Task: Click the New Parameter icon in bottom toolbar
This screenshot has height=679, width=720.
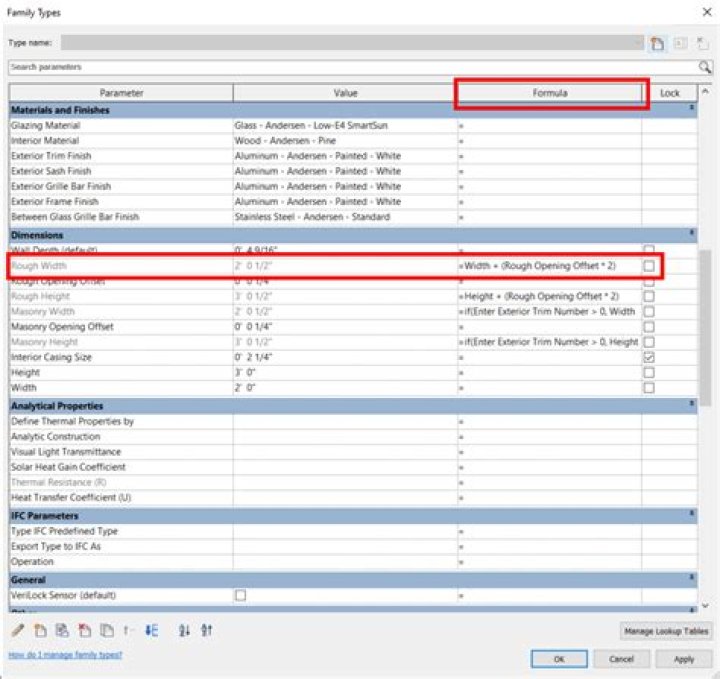Action: [x=41, y=631]
